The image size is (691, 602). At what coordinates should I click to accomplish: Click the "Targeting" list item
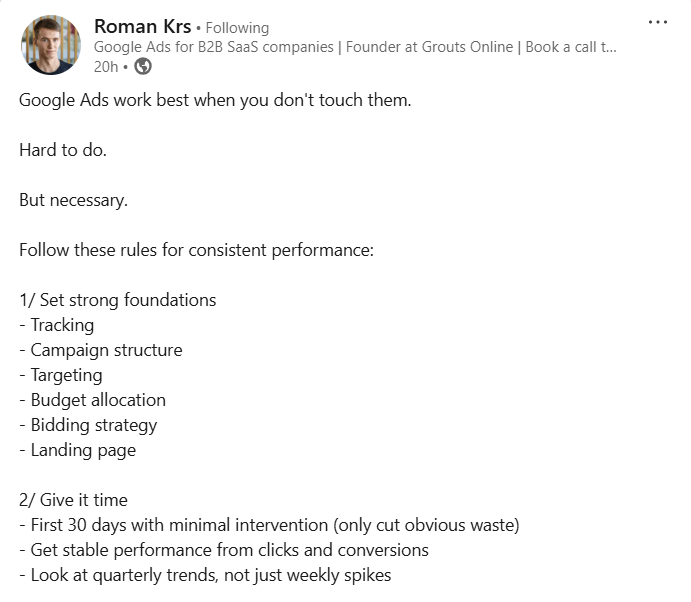(66, 375)
